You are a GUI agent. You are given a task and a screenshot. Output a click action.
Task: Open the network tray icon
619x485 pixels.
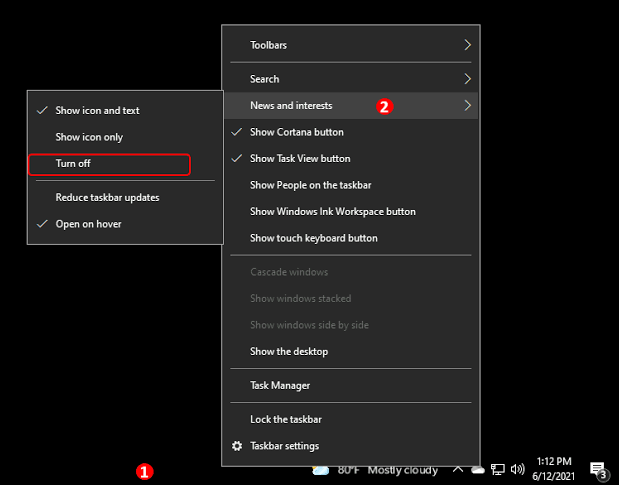497,469
